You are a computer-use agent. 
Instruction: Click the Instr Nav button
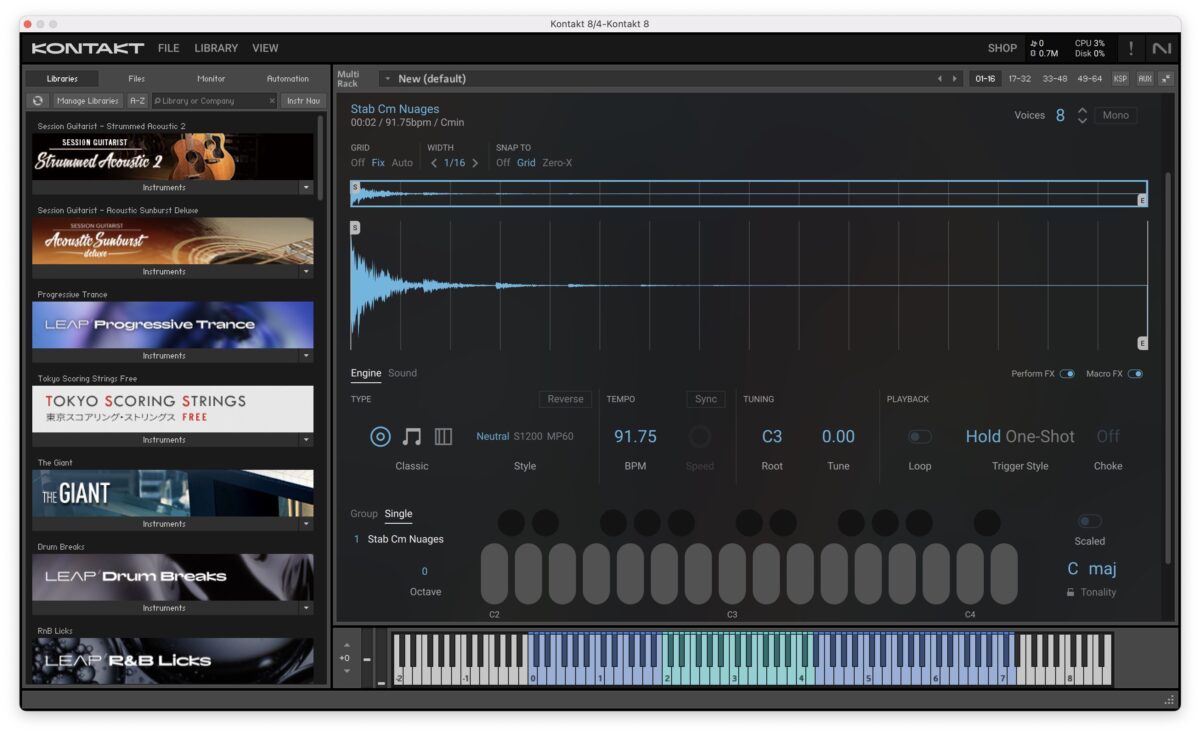303,100
